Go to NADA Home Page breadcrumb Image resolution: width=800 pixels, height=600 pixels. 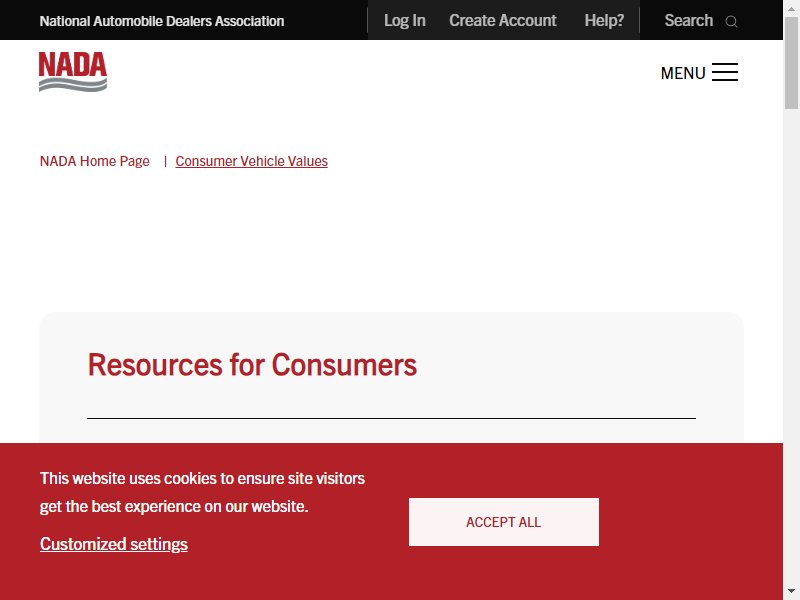click(95, 161)
